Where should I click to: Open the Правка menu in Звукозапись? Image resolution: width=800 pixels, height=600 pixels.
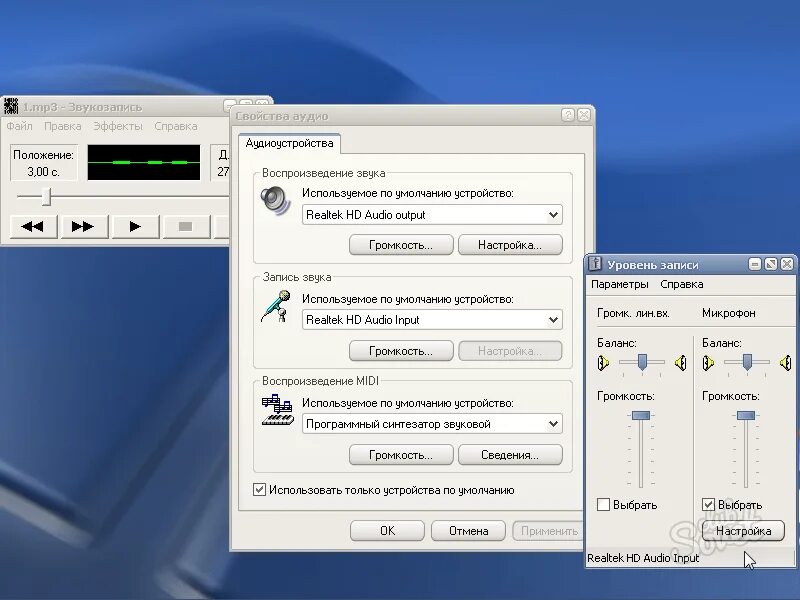pos(62,126)
